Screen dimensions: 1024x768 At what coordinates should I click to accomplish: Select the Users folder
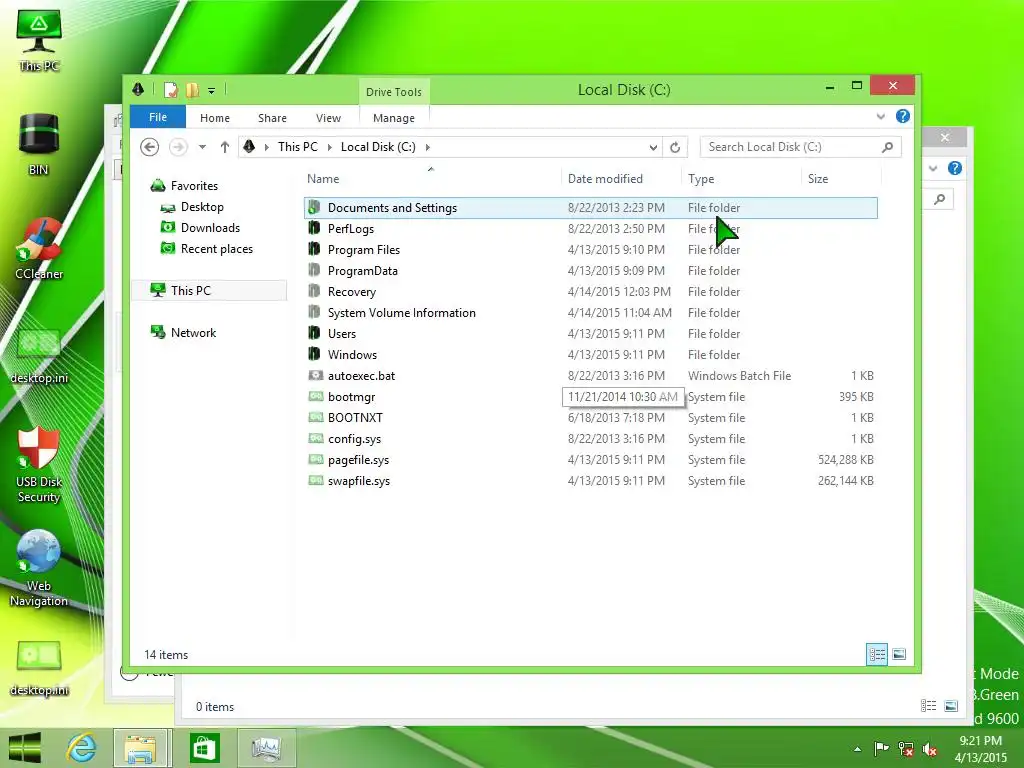tap(590, 333)
